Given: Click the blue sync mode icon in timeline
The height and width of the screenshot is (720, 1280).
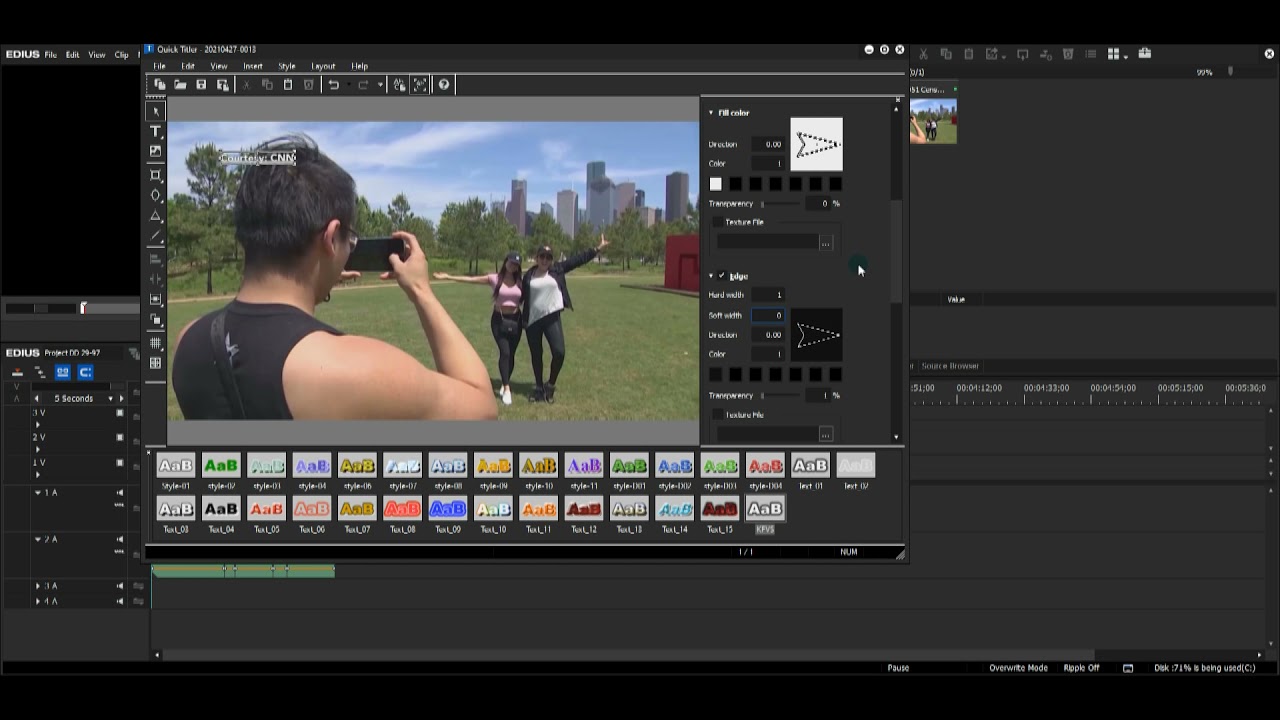Looking at the screenshot, I should (62, 372).
